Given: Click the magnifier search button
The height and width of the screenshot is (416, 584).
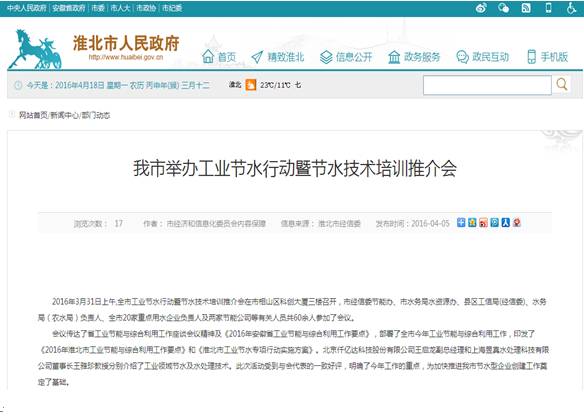Looking at the screenshot, I should [562, 85].
